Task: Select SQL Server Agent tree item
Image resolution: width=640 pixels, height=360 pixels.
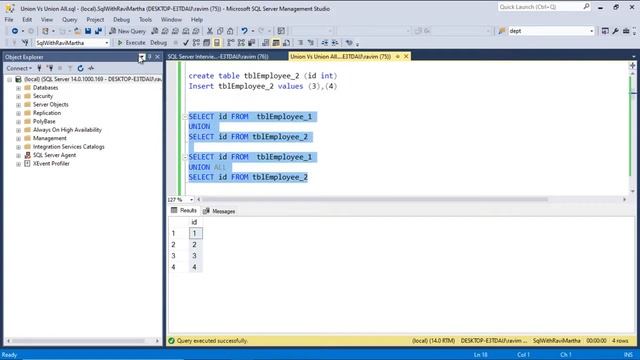Action: pyautogui.click(x=54, y=155)
